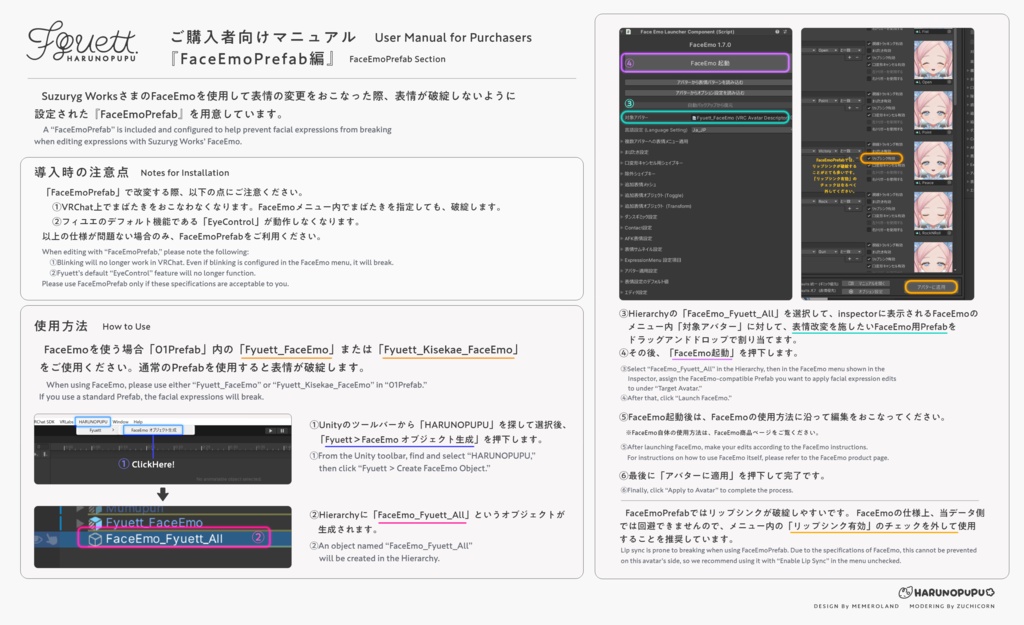The image size is (1024, 625).
Task: Click vertical scrollbar in FaceEmo expression list
Action: pos(955,67)
